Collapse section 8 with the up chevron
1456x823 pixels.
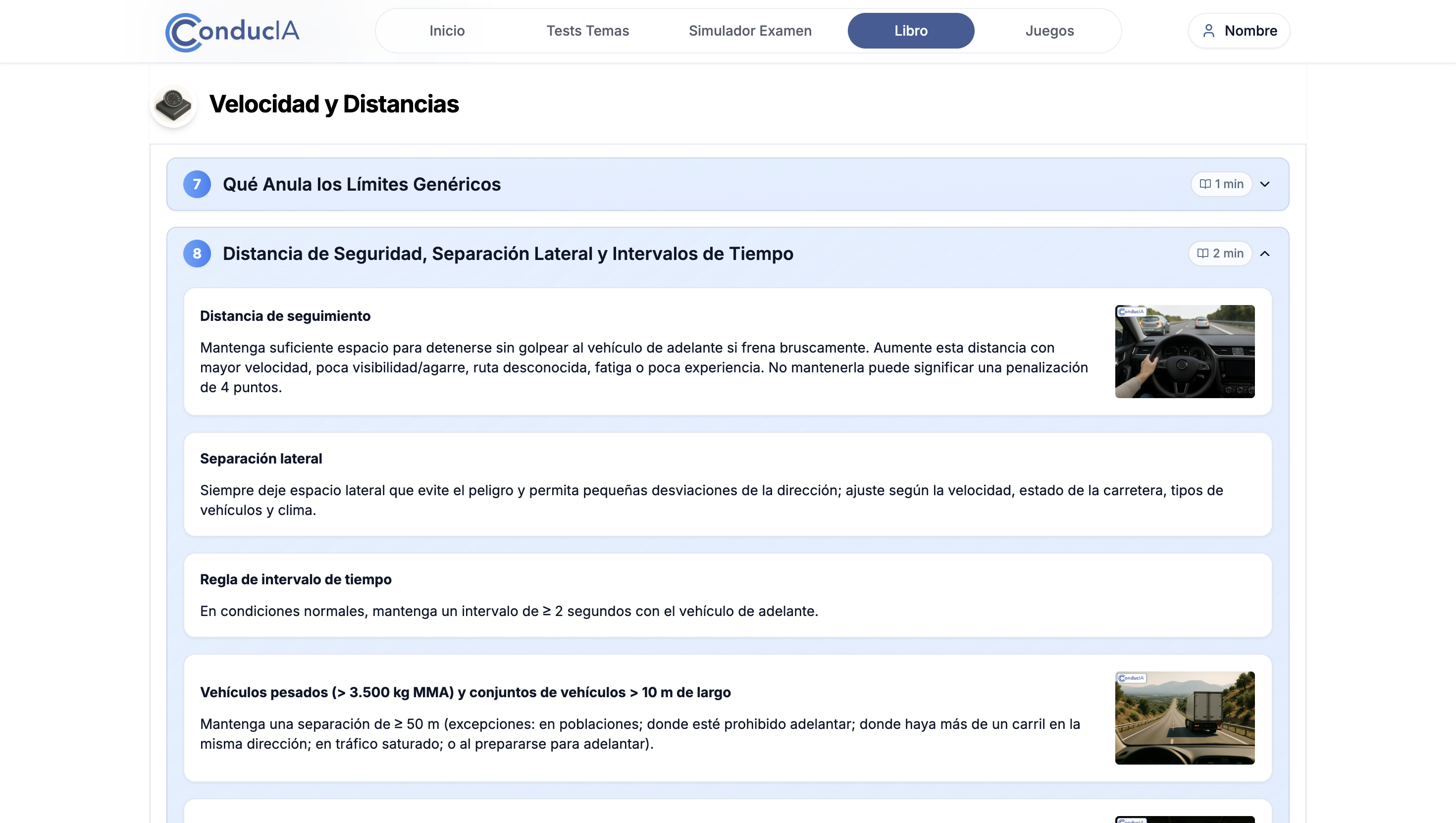(x=1265, y=254)
